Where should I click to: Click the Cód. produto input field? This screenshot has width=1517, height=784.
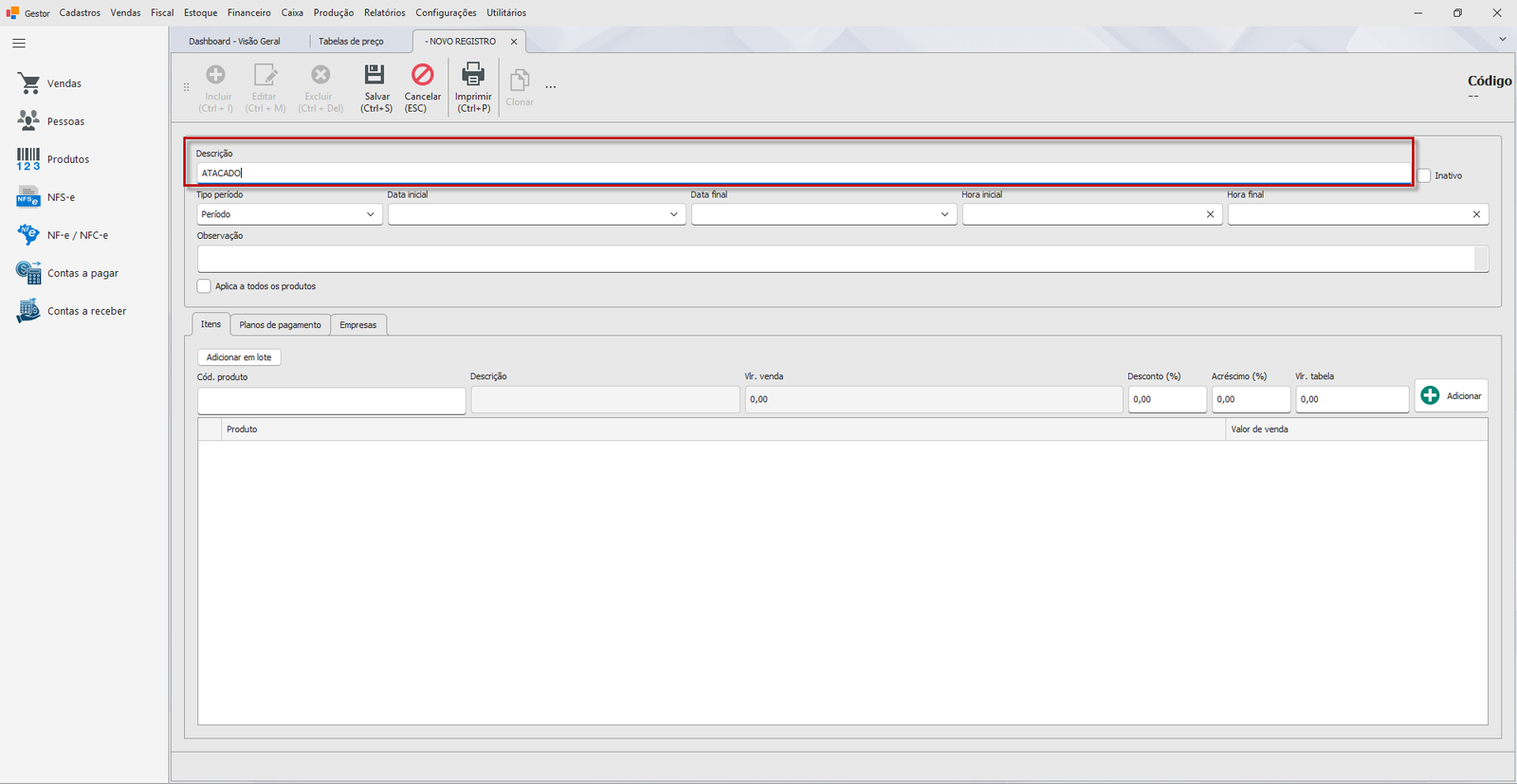click(332, 400)
